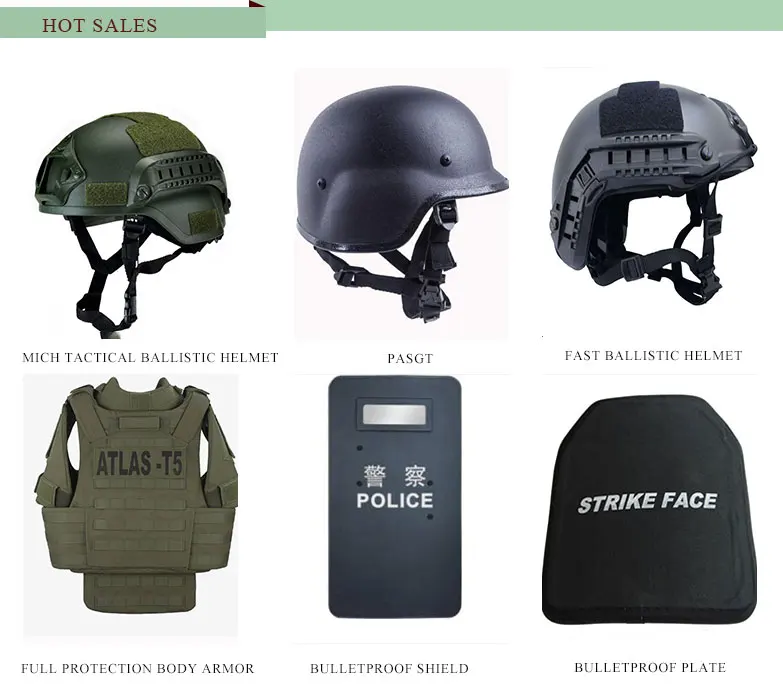This screenshot has height=695, width=783.
Task: Open the black PASGT helmet photo
Action: tap(401, 205)
